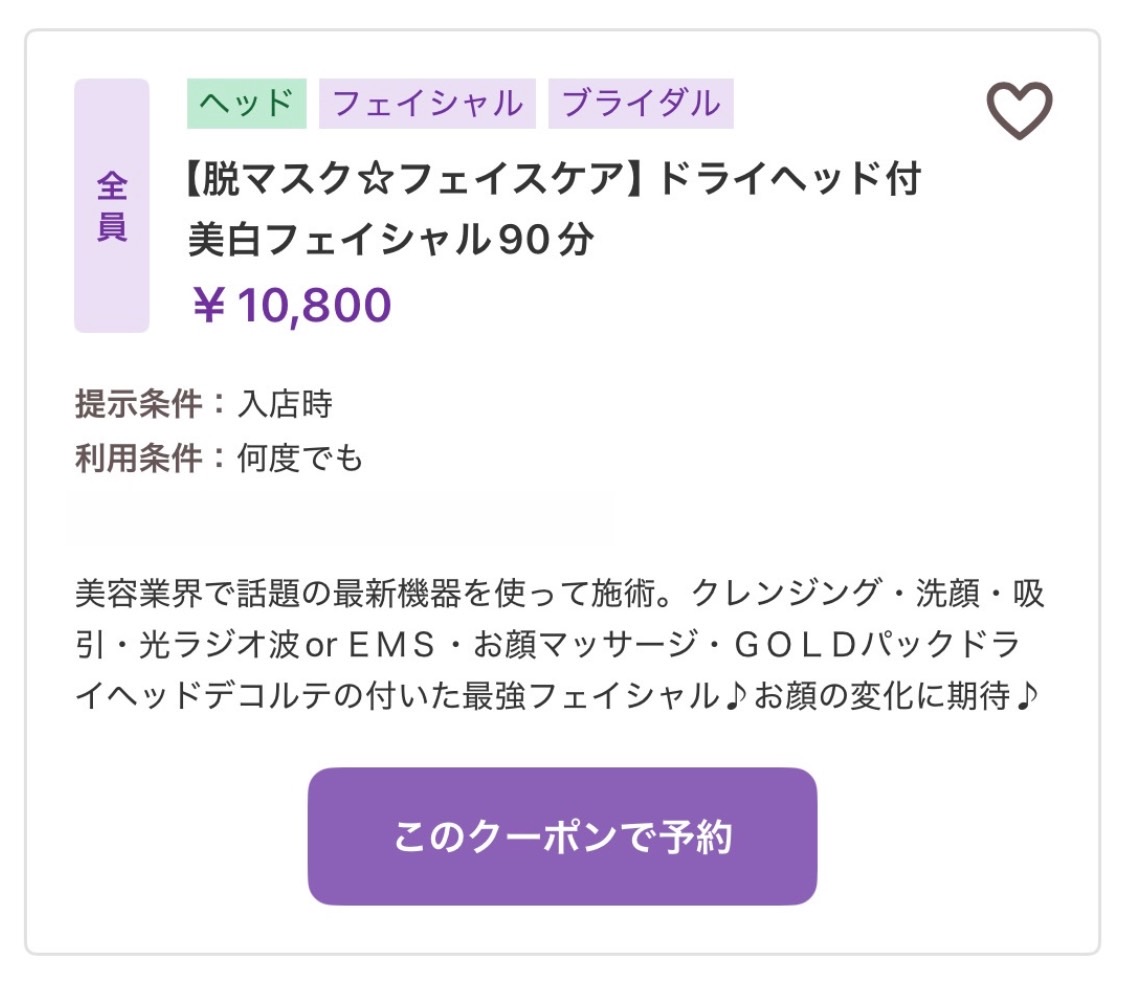Click the 利用条件：何度でも line
1125x982 pixels.
(219, 458)
